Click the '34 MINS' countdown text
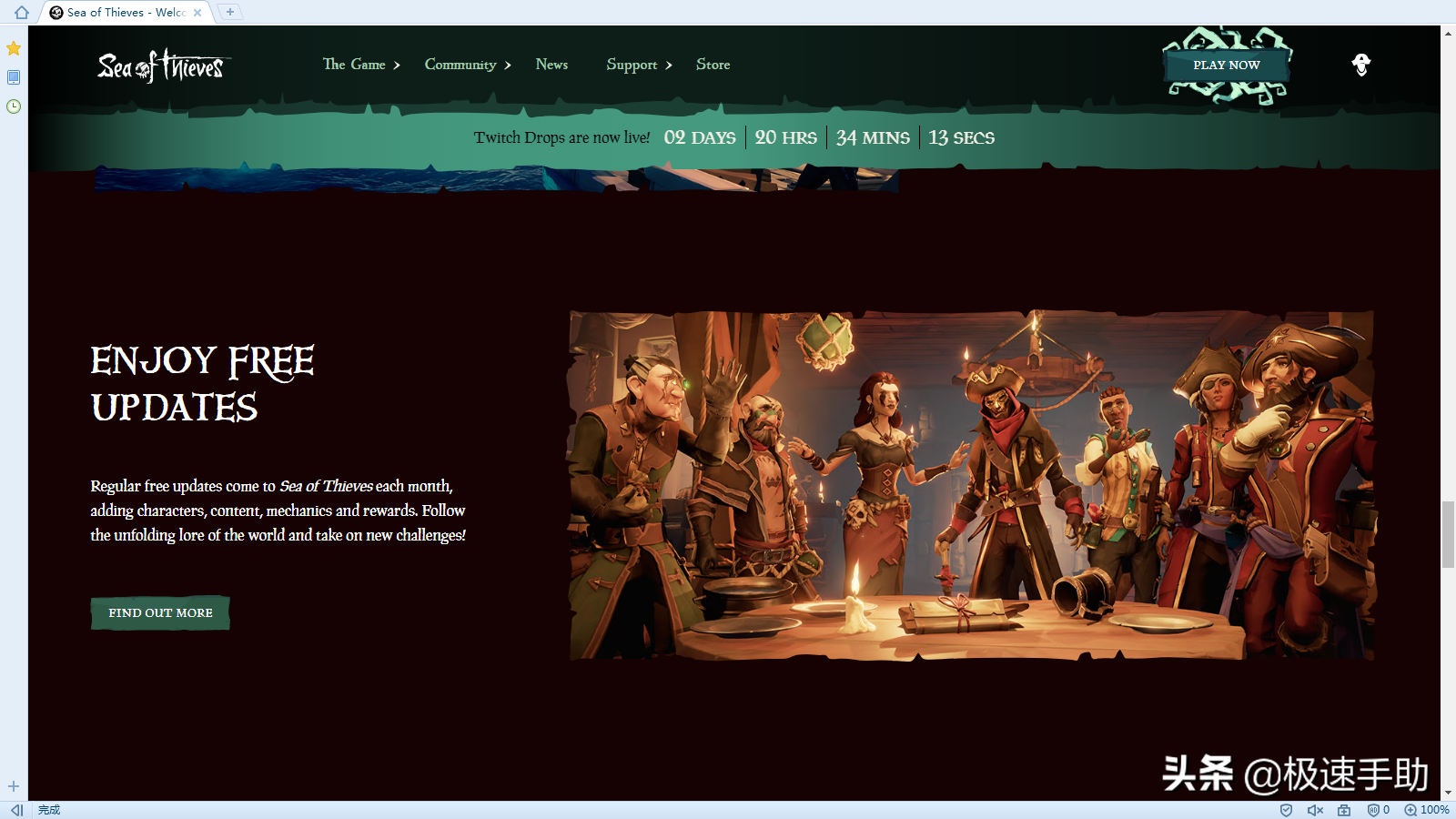Viewport: 1456px width, 819px height. 873,137
